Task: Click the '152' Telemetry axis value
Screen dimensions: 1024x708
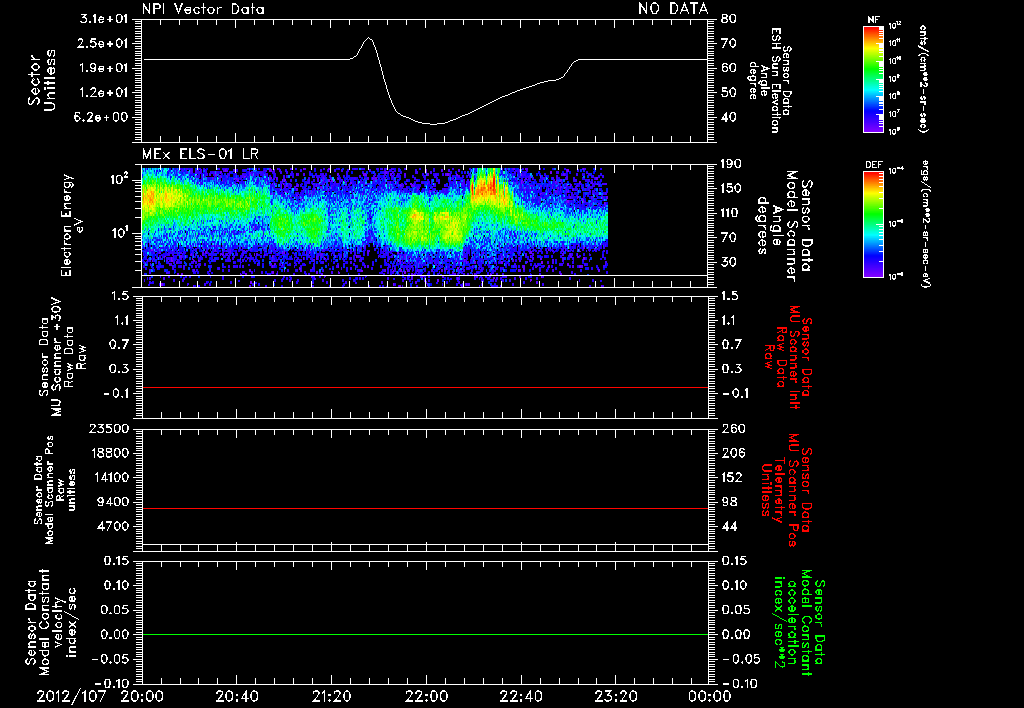Action: [x=732, y=477]
